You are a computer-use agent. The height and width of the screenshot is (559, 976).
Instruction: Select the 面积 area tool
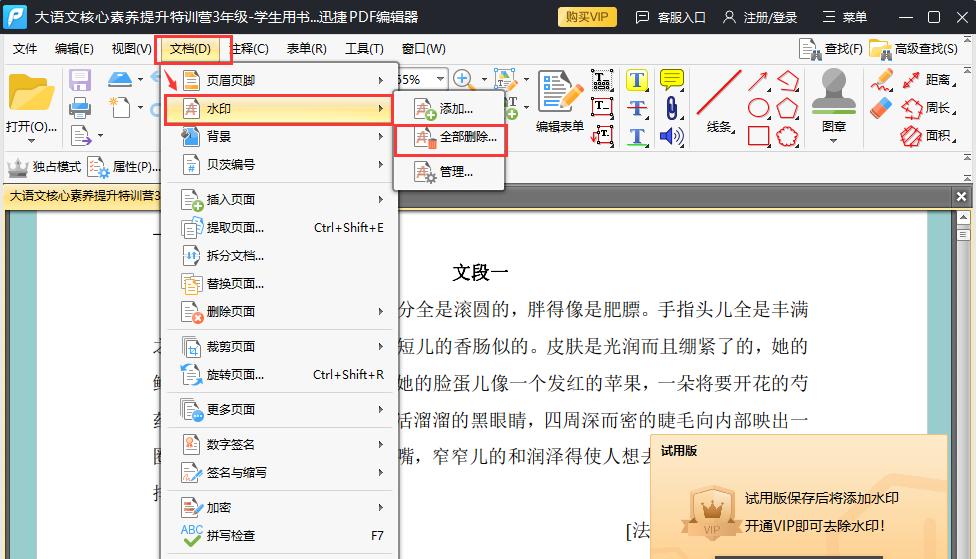928,136
